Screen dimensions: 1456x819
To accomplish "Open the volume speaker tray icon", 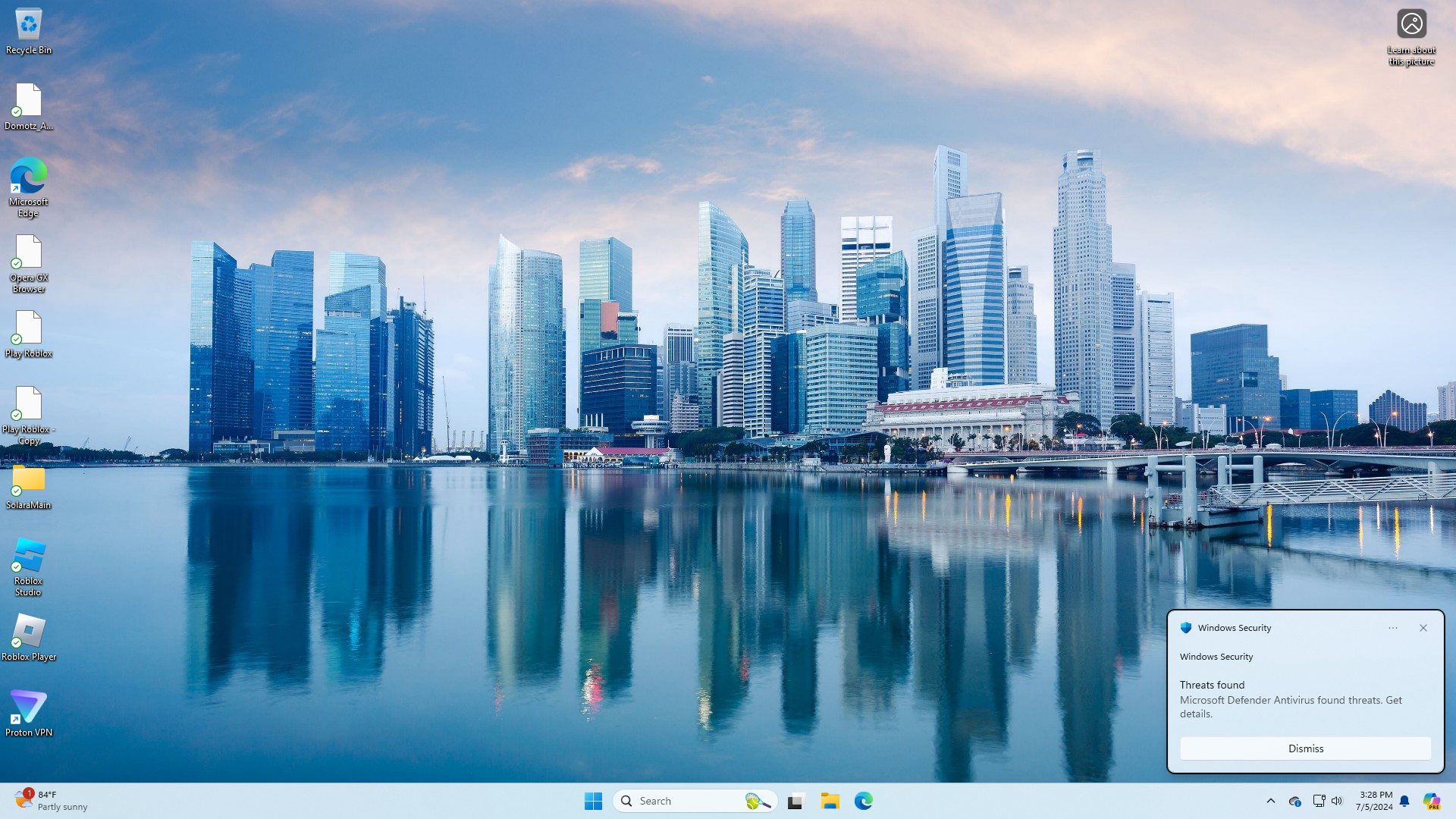I will click(x=1337, y=801).
